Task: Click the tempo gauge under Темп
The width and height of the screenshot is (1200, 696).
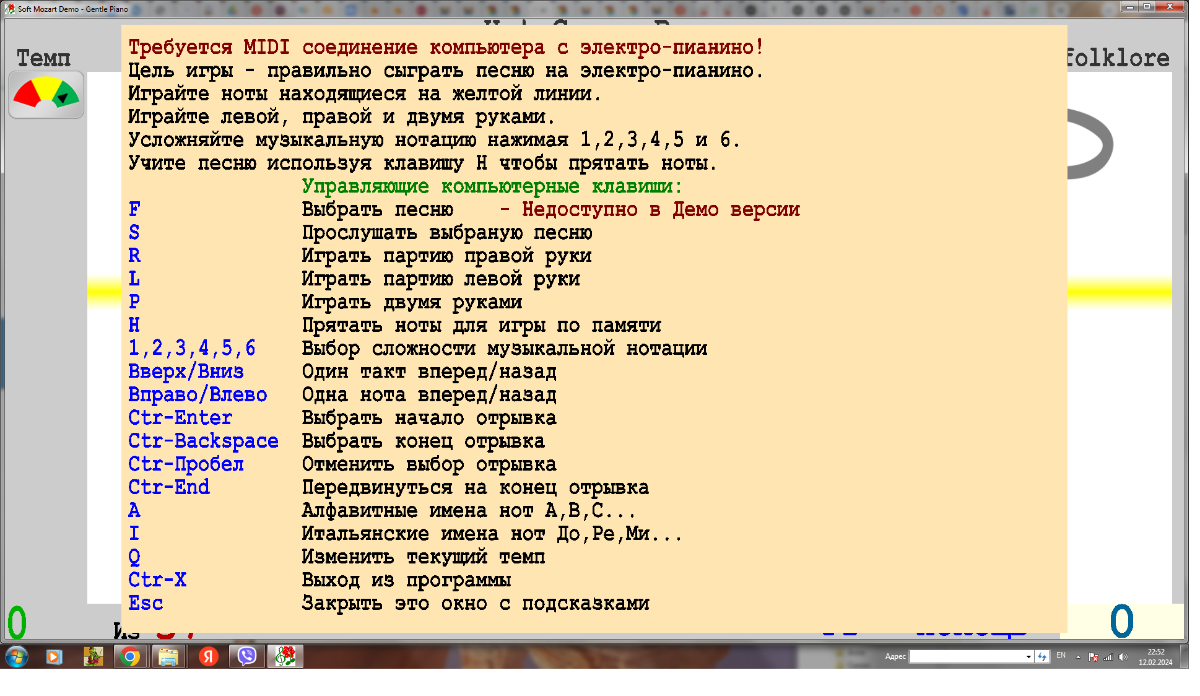Action: tap(46, 95)
